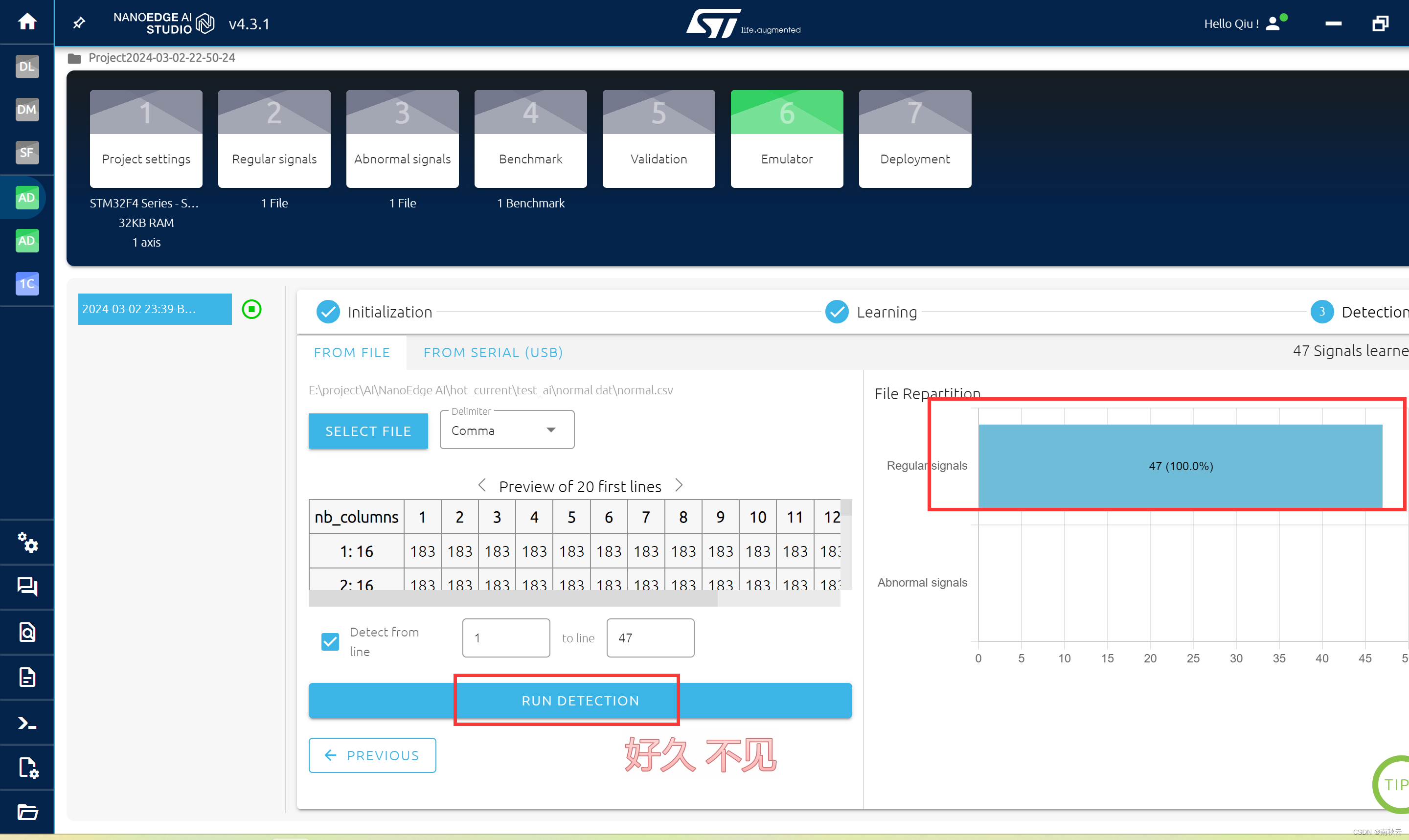This screenshot has width=1409, height=840.
Task: Toggle the Detect from line checkbox
Action: click(330, 641)
